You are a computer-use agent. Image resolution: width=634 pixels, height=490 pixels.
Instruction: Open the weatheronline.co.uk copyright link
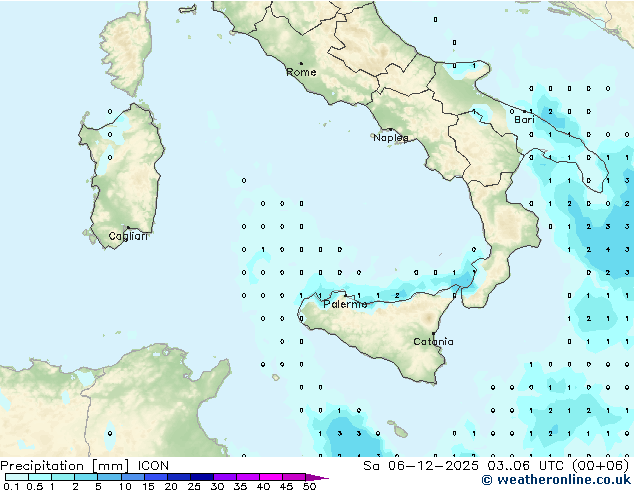click(x=556, y=480)
